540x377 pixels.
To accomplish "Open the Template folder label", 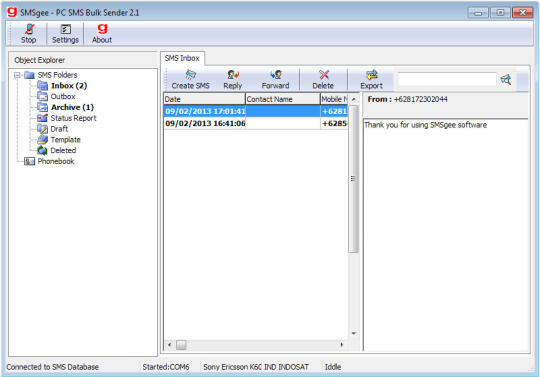I will tap(65, 139).
